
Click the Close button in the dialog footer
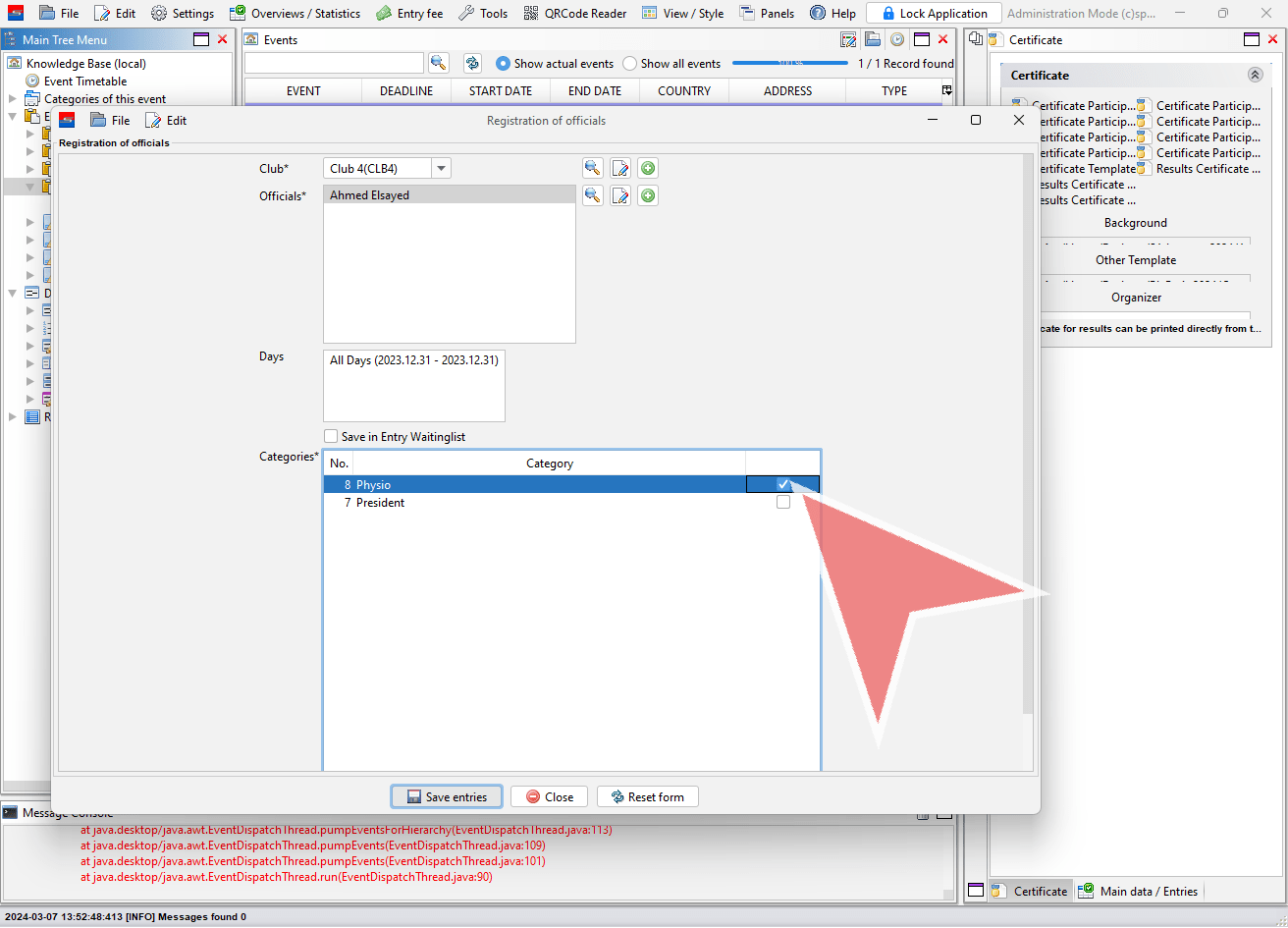(549, 796)
